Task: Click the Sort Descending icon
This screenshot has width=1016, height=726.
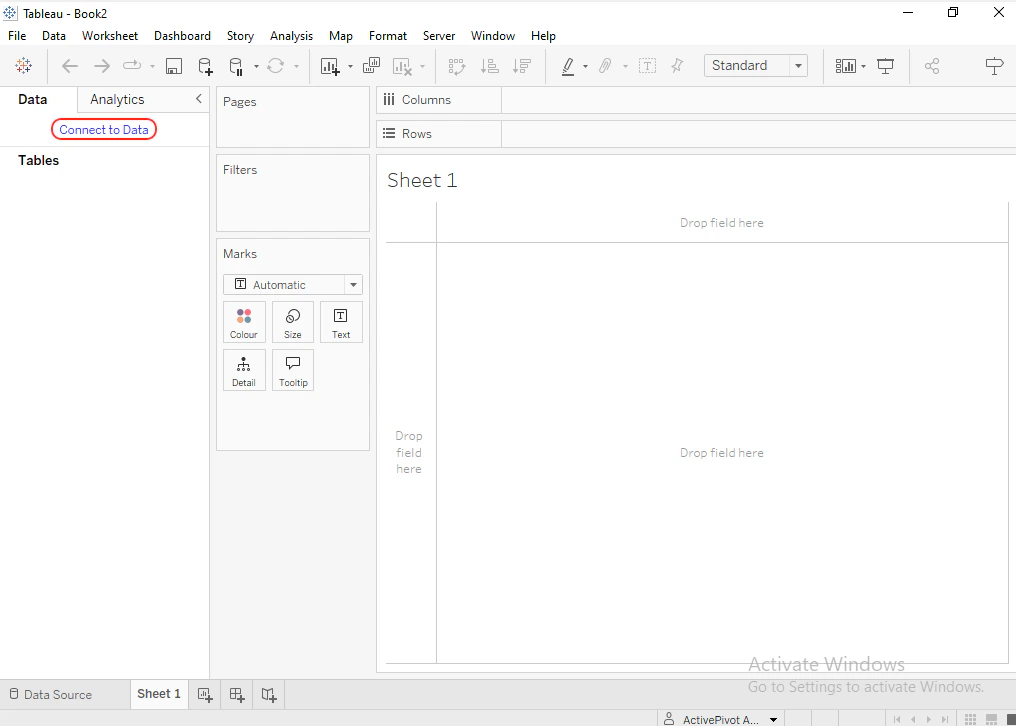Action: [522, 66]
